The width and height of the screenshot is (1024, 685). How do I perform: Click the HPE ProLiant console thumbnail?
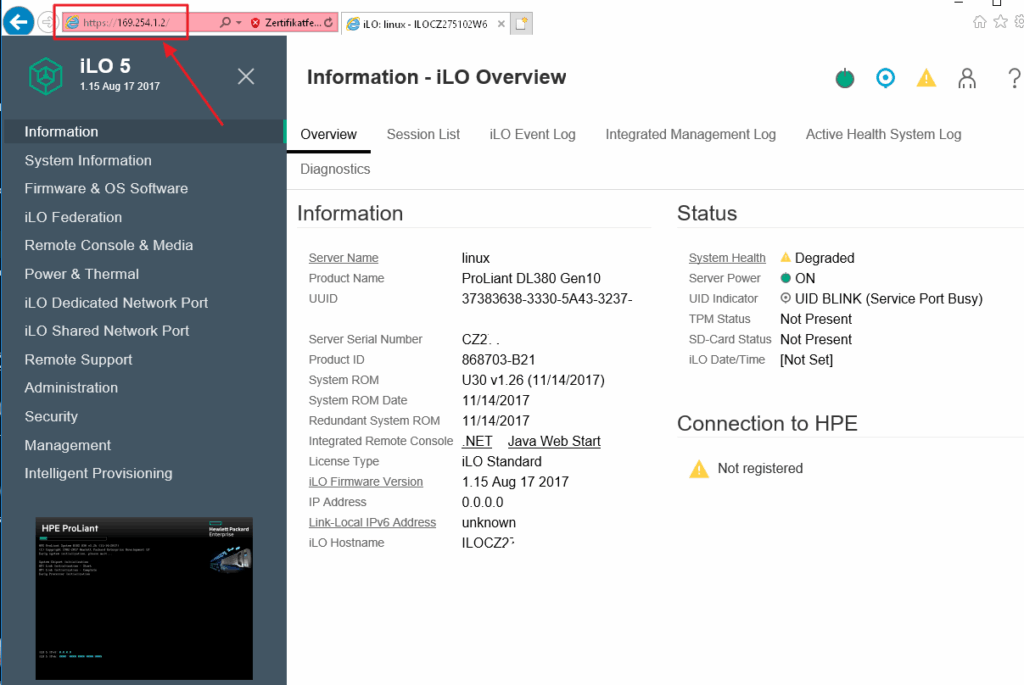(144, 598)
